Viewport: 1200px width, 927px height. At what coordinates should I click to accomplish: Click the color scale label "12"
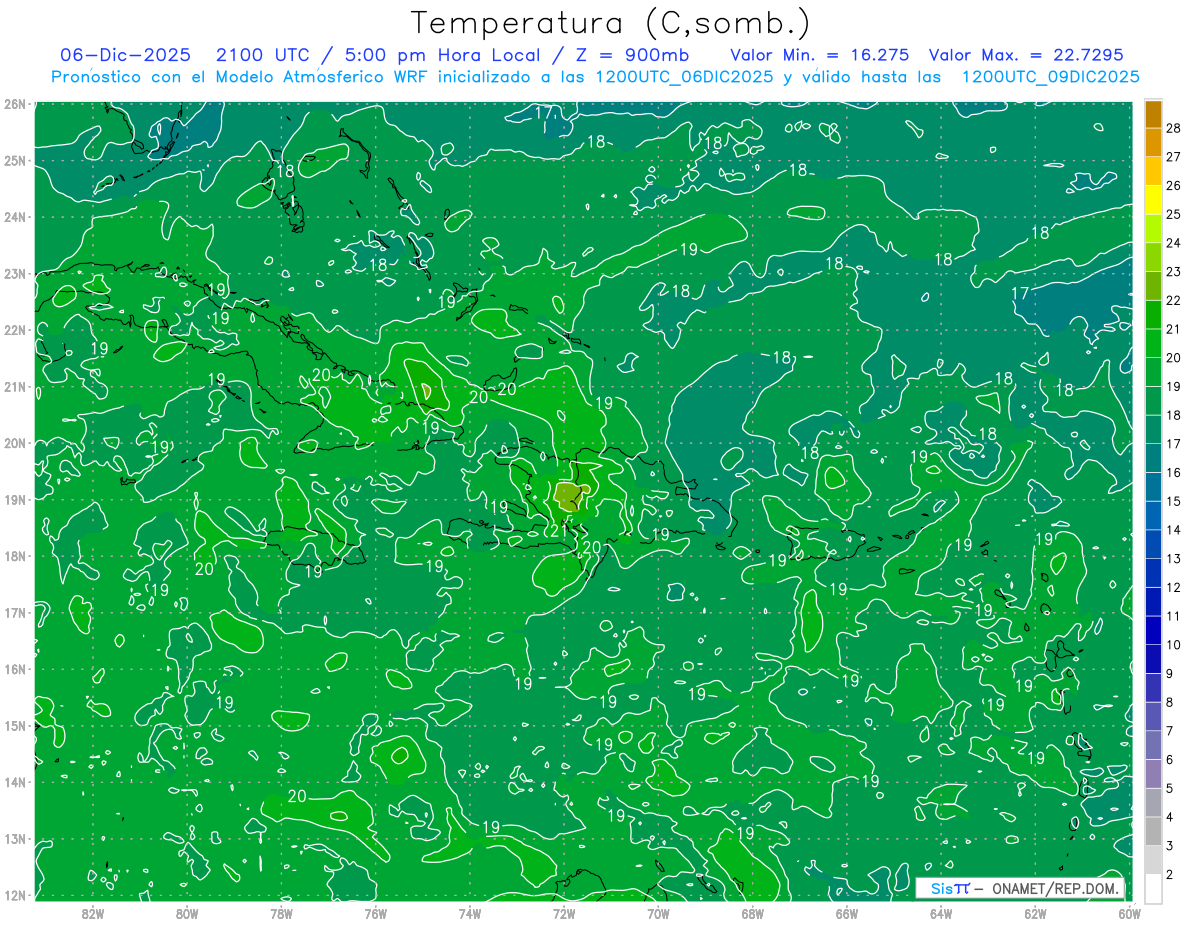[1174, 587]
